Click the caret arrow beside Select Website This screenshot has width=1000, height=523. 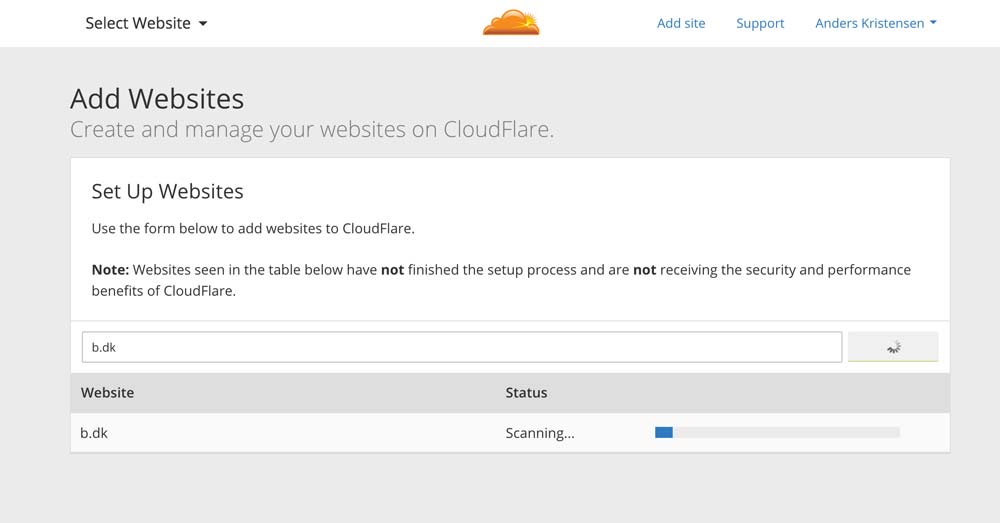(x=203, y=24)
